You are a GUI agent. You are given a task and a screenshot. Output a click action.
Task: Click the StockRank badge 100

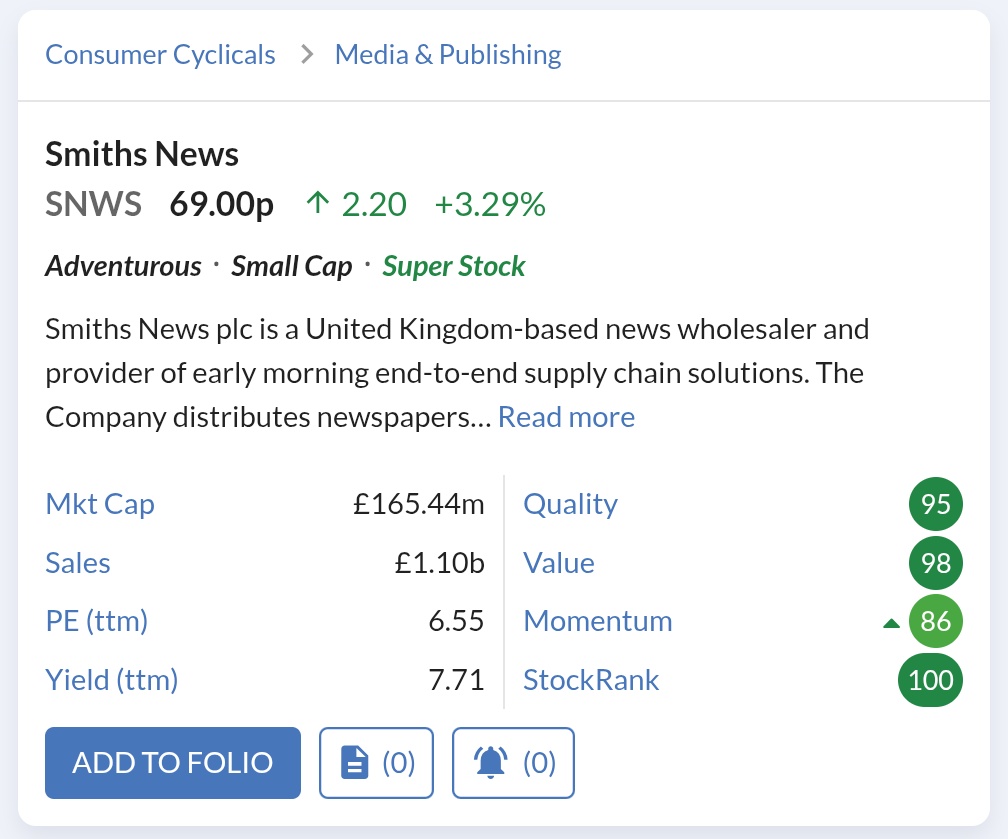(930, 680)
